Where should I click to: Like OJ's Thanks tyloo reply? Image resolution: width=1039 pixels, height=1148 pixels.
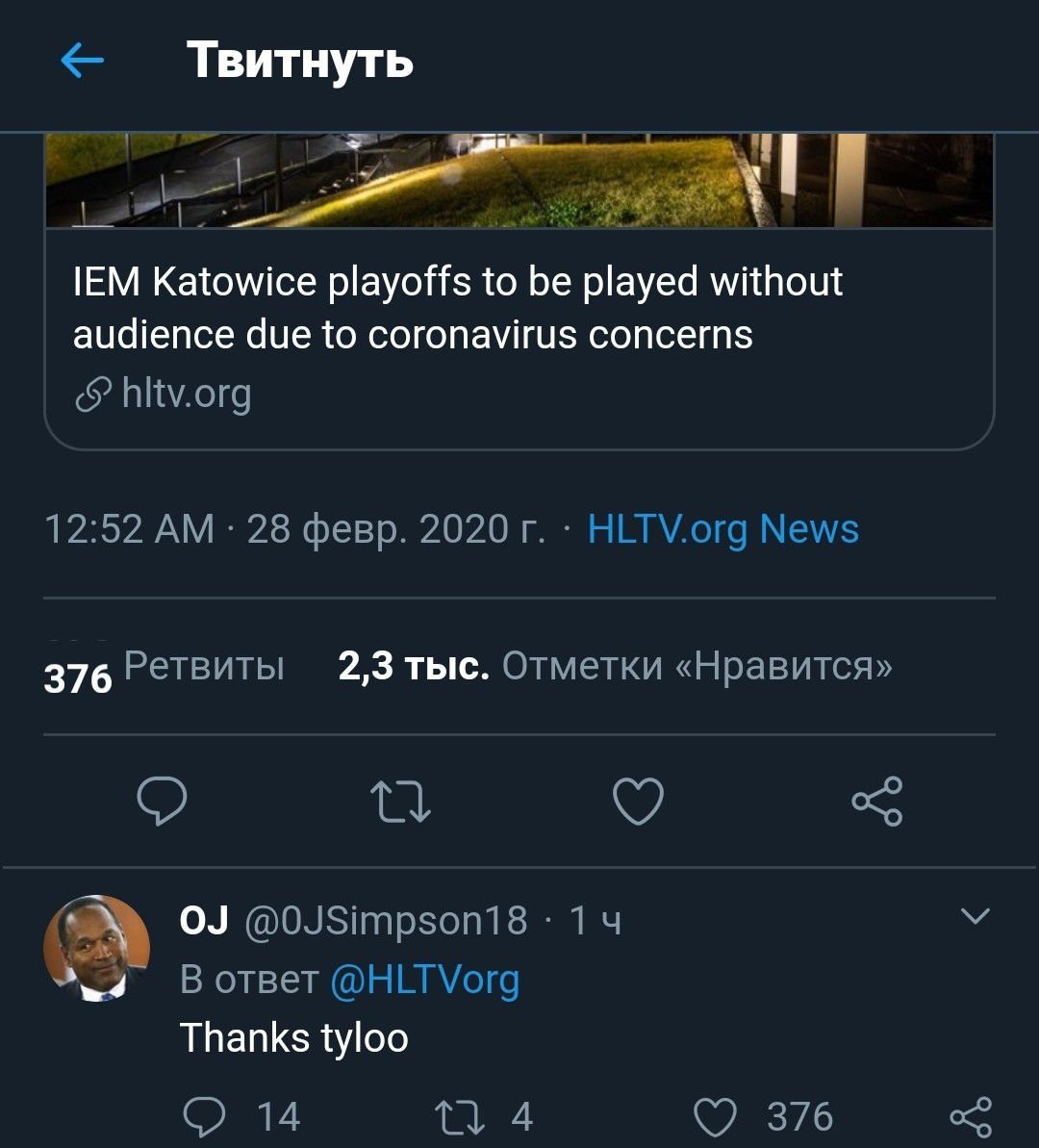tap(715, 1116)
